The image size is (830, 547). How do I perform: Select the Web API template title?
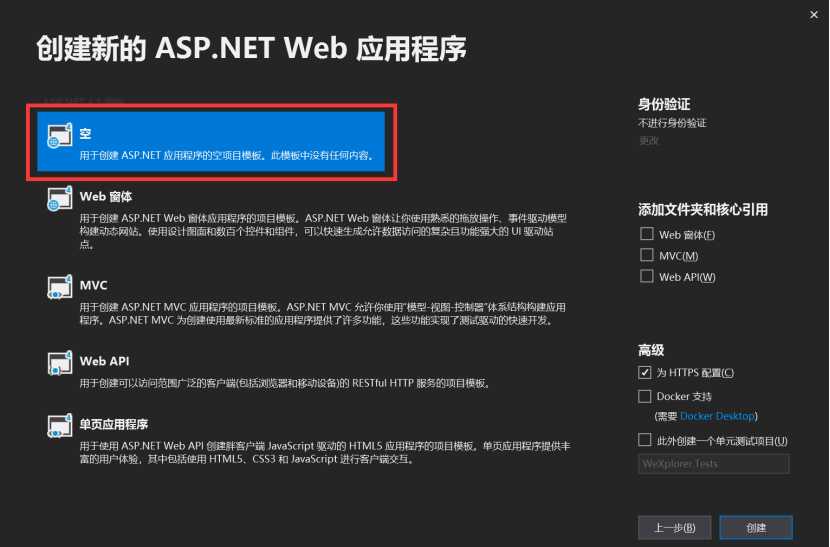[x=104, y=361]
